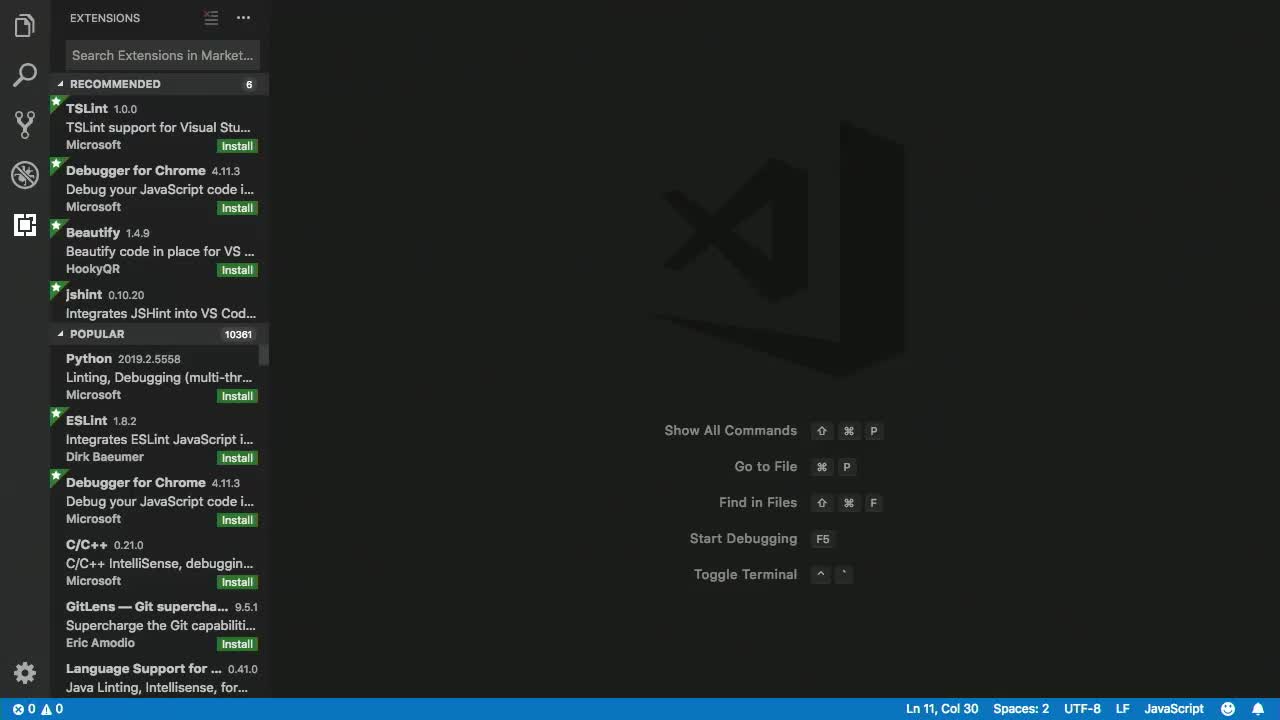
Task: Open the Explorer view
Action: (24, 25)
